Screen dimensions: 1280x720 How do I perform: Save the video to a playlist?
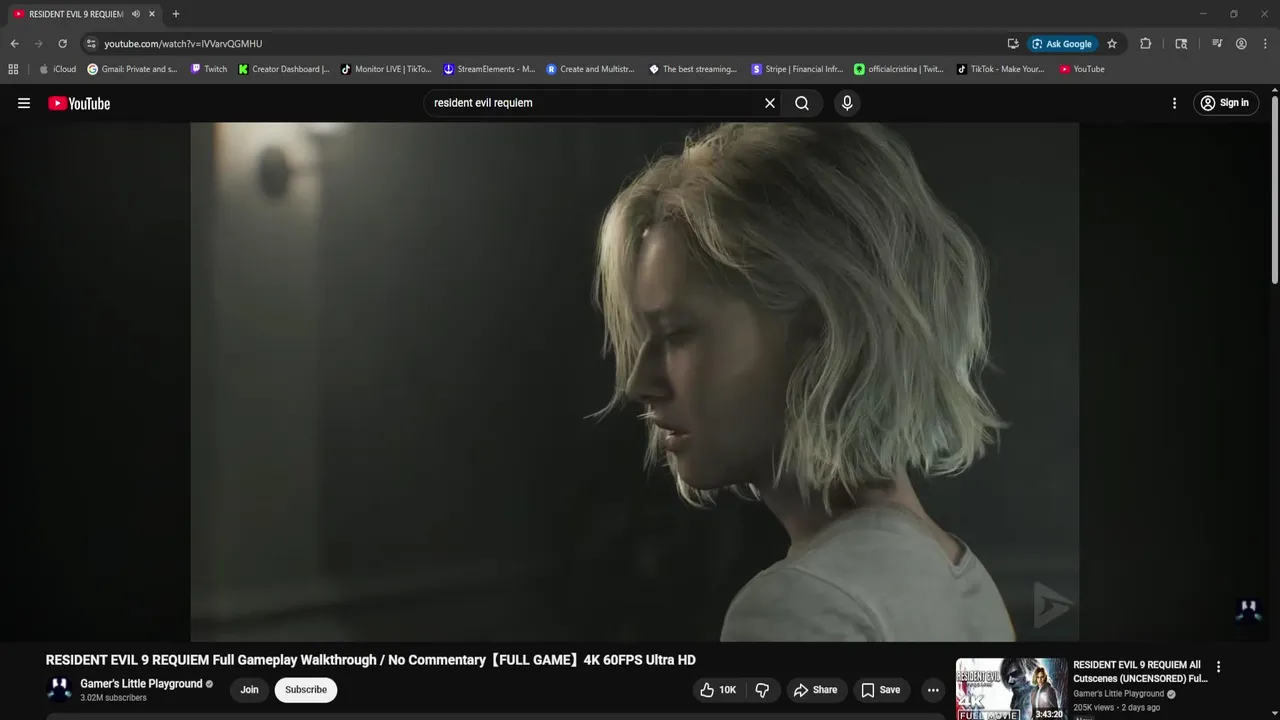pyautogui.click(x=881, y=690)
